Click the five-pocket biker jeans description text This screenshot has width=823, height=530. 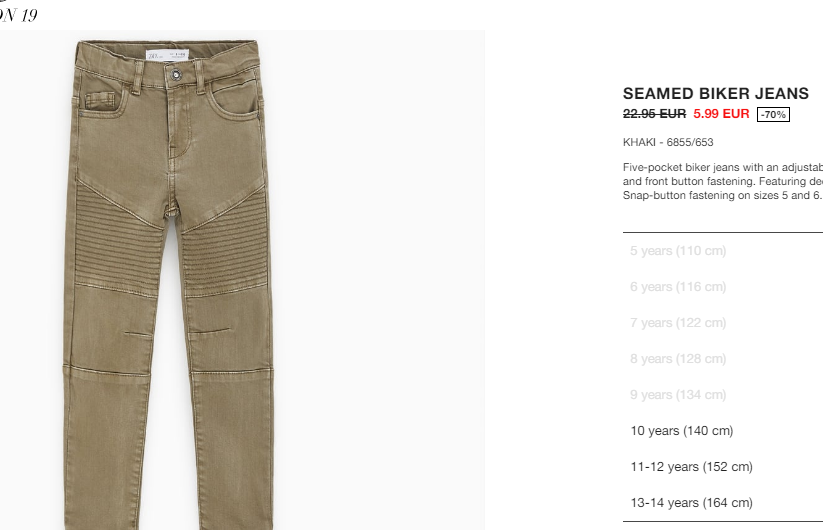click(723, 181)
